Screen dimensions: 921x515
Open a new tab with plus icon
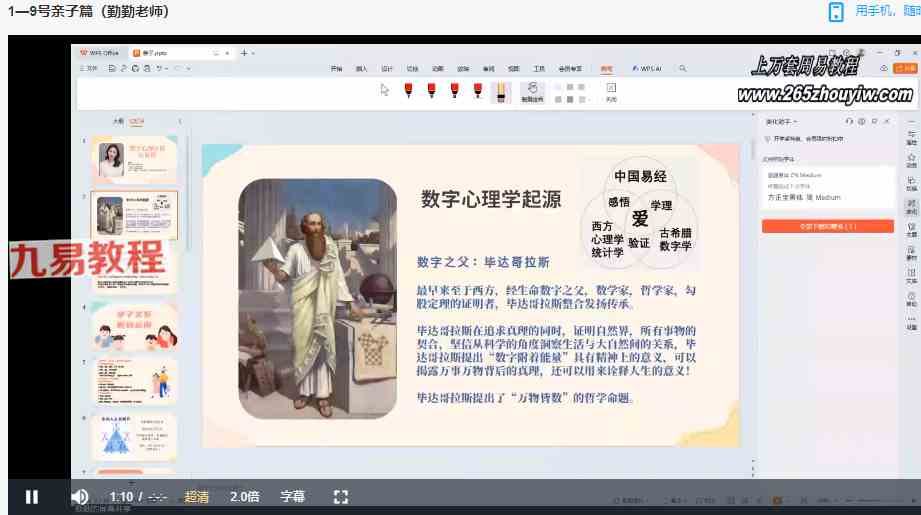coord(242,52)
